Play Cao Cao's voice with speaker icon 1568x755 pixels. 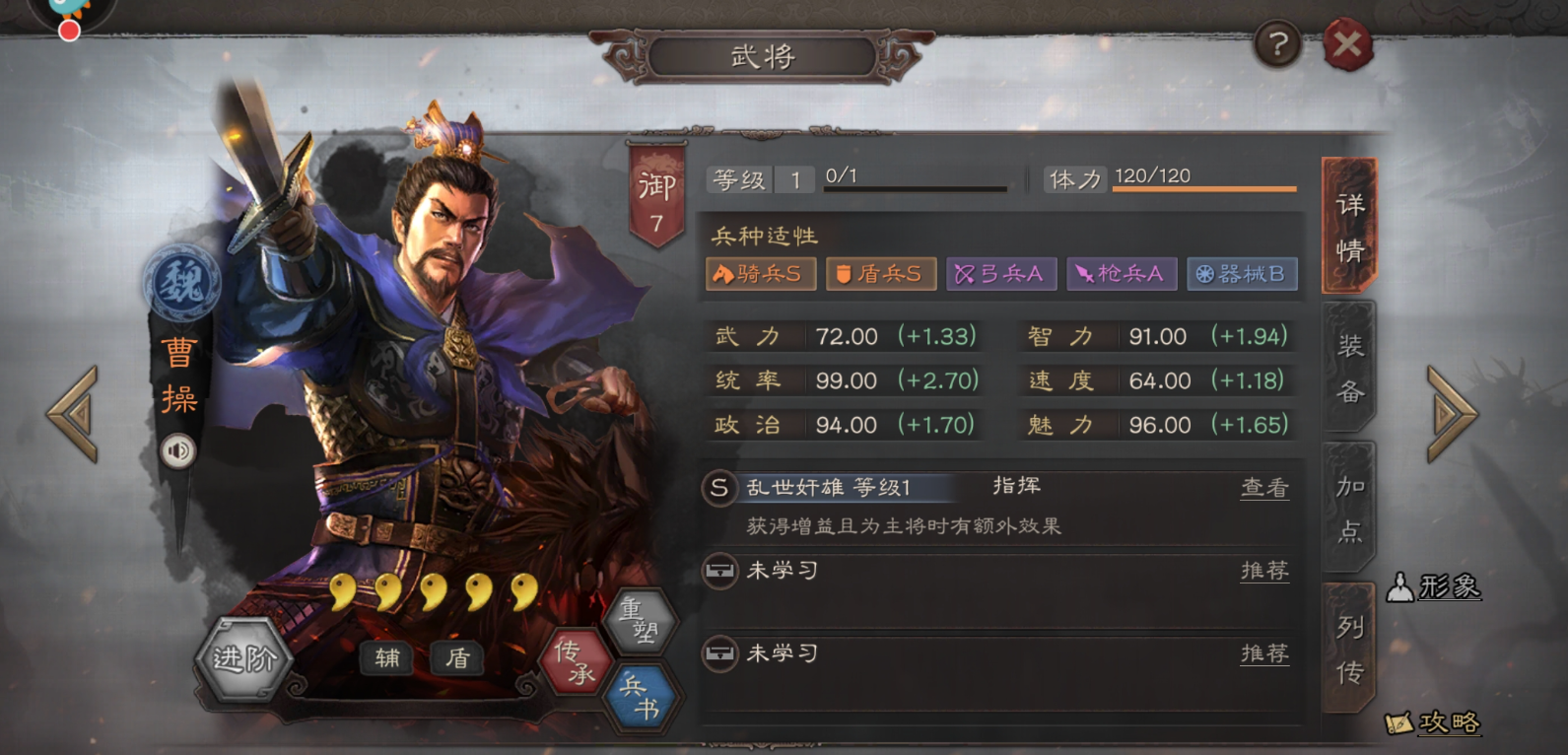(x=178, y=451)
